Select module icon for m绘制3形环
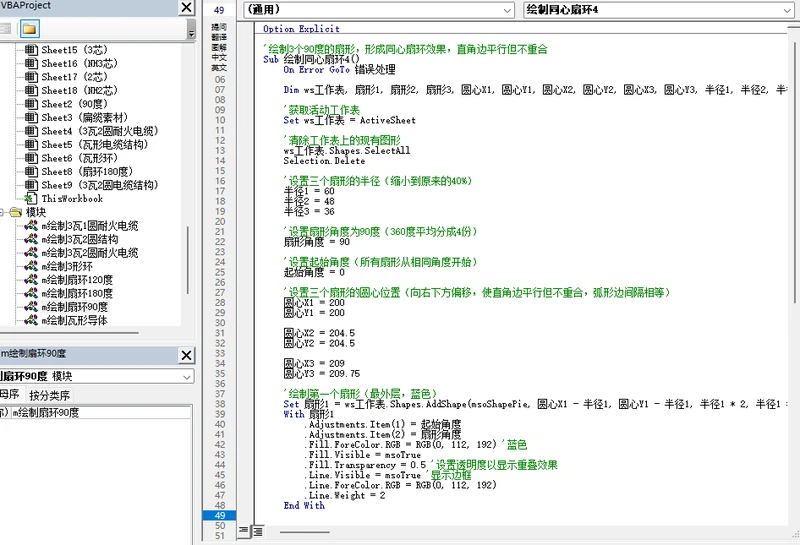Screen dimensions: 800x545 31,266
